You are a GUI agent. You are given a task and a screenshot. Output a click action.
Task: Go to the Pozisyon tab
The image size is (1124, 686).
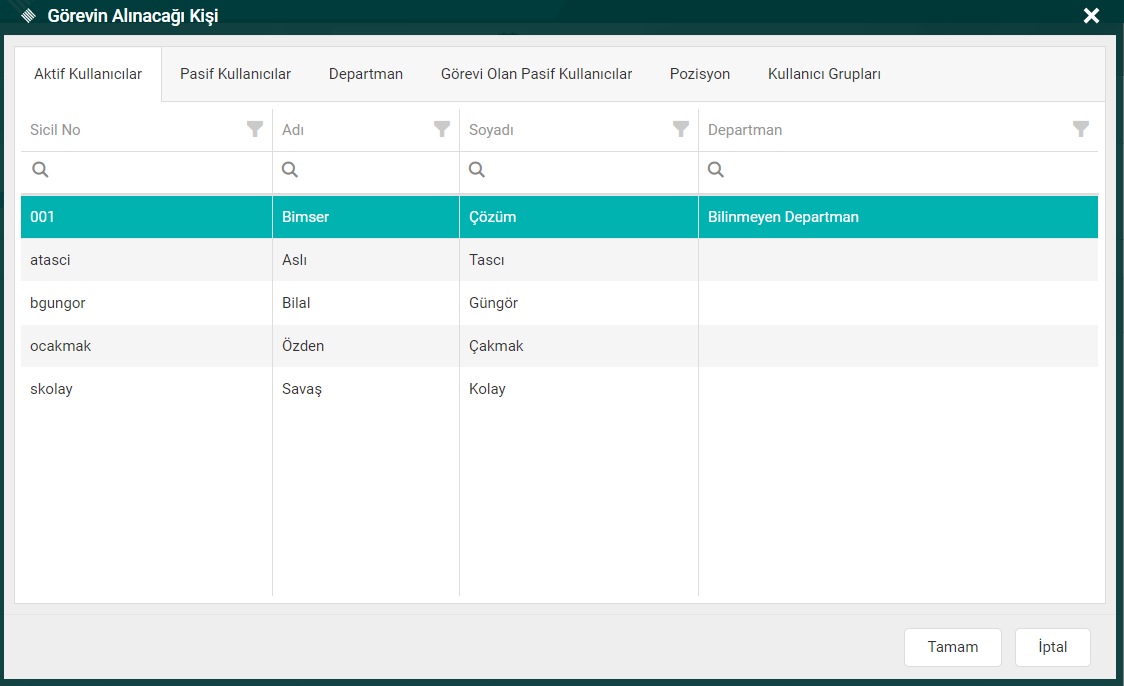[700, 74]
